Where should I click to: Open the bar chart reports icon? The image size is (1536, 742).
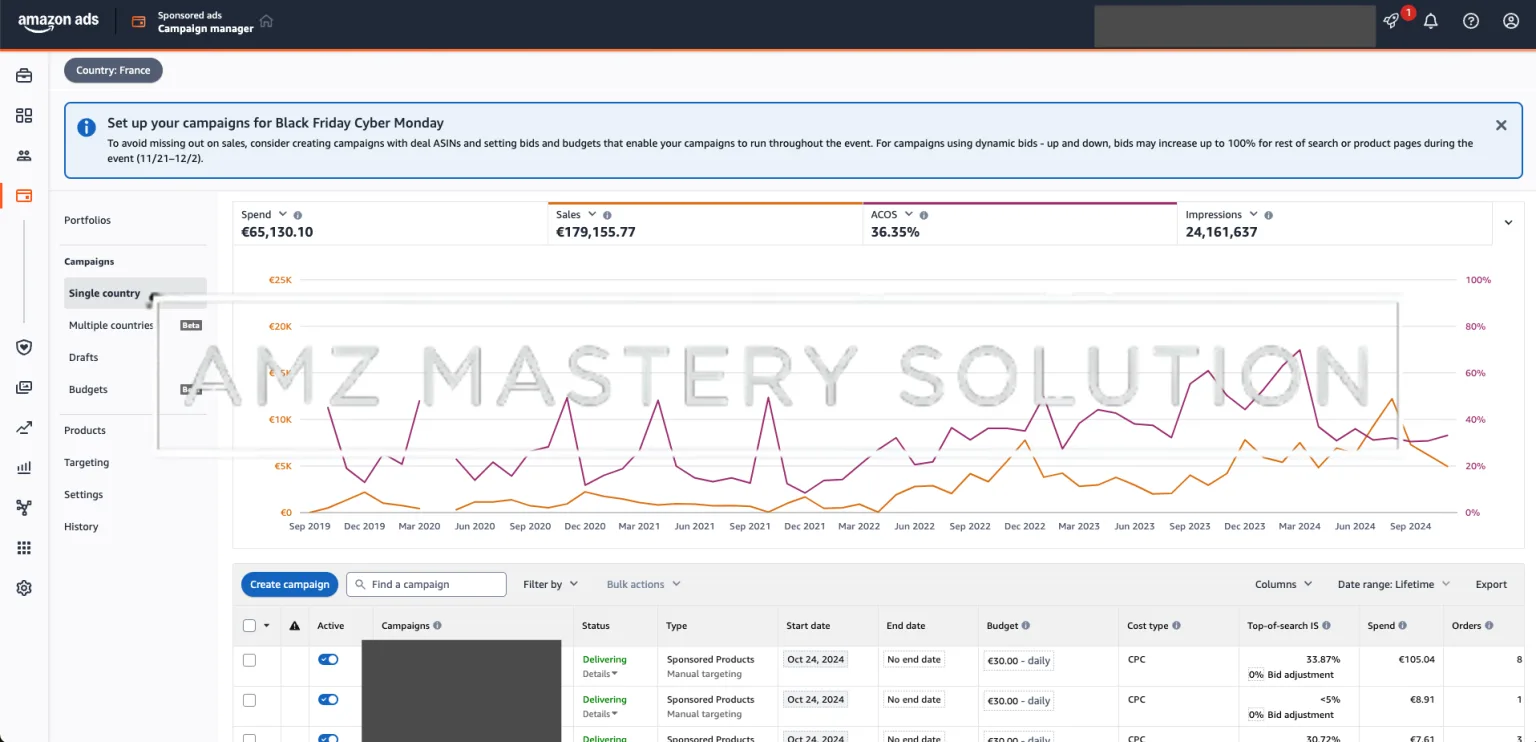coord(24,467)
